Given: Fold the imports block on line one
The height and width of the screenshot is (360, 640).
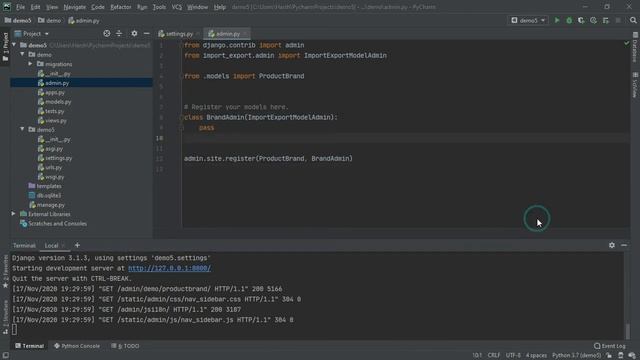Looking at the screenshot, I should 181,45.
